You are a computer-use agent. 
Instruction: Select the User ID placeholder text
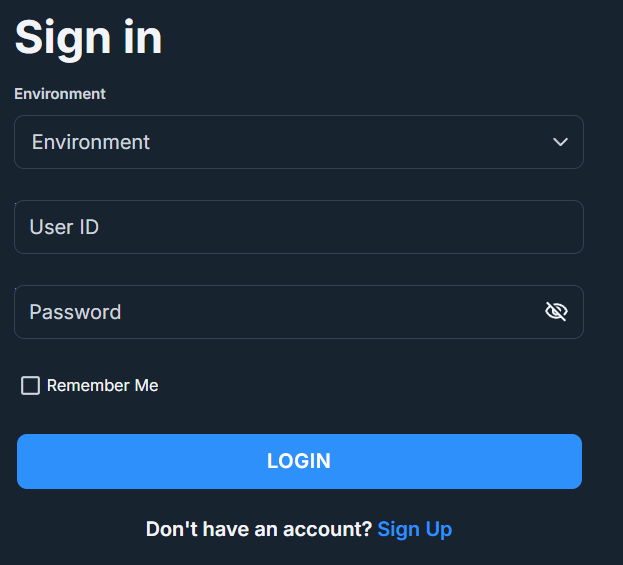(x=64, y=227)
